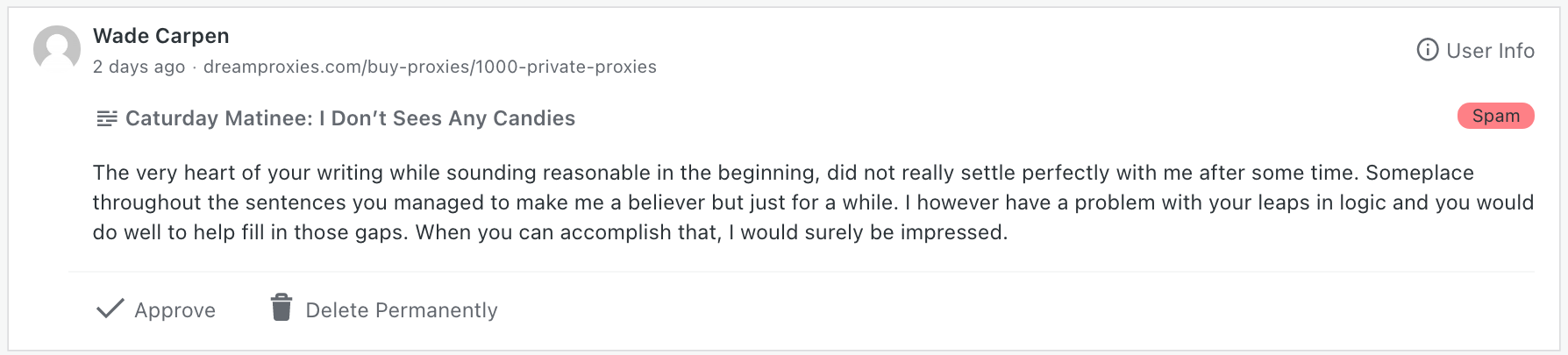Click the words "1000-private-proxies" in the URL
1568x355 pixels.
pos(567,67)
